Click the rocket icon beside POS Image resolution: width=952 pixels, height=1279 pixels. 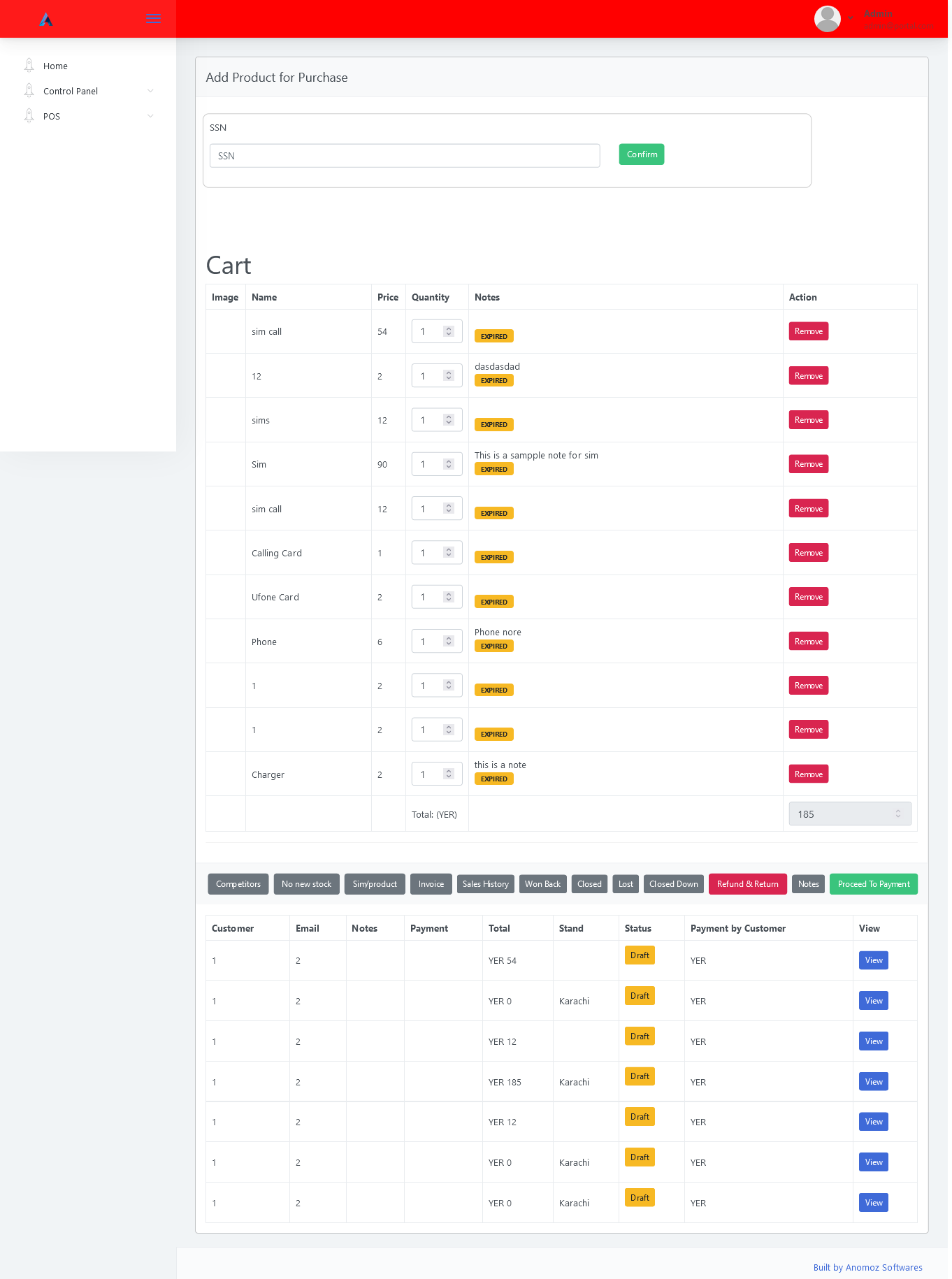[29, 116]
